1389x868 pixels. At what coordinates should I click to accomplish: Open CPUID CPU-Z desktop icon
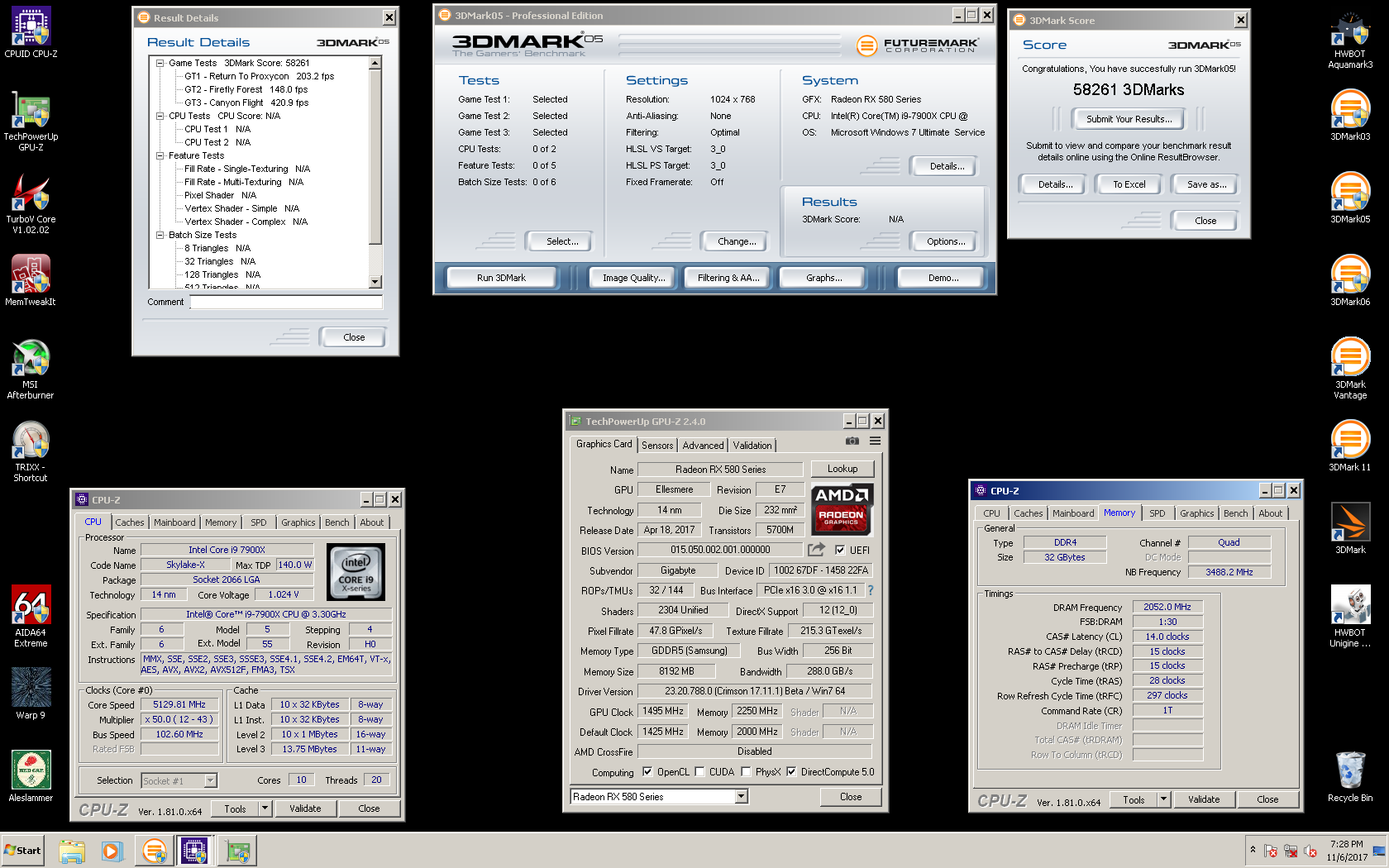click(31, 32)
